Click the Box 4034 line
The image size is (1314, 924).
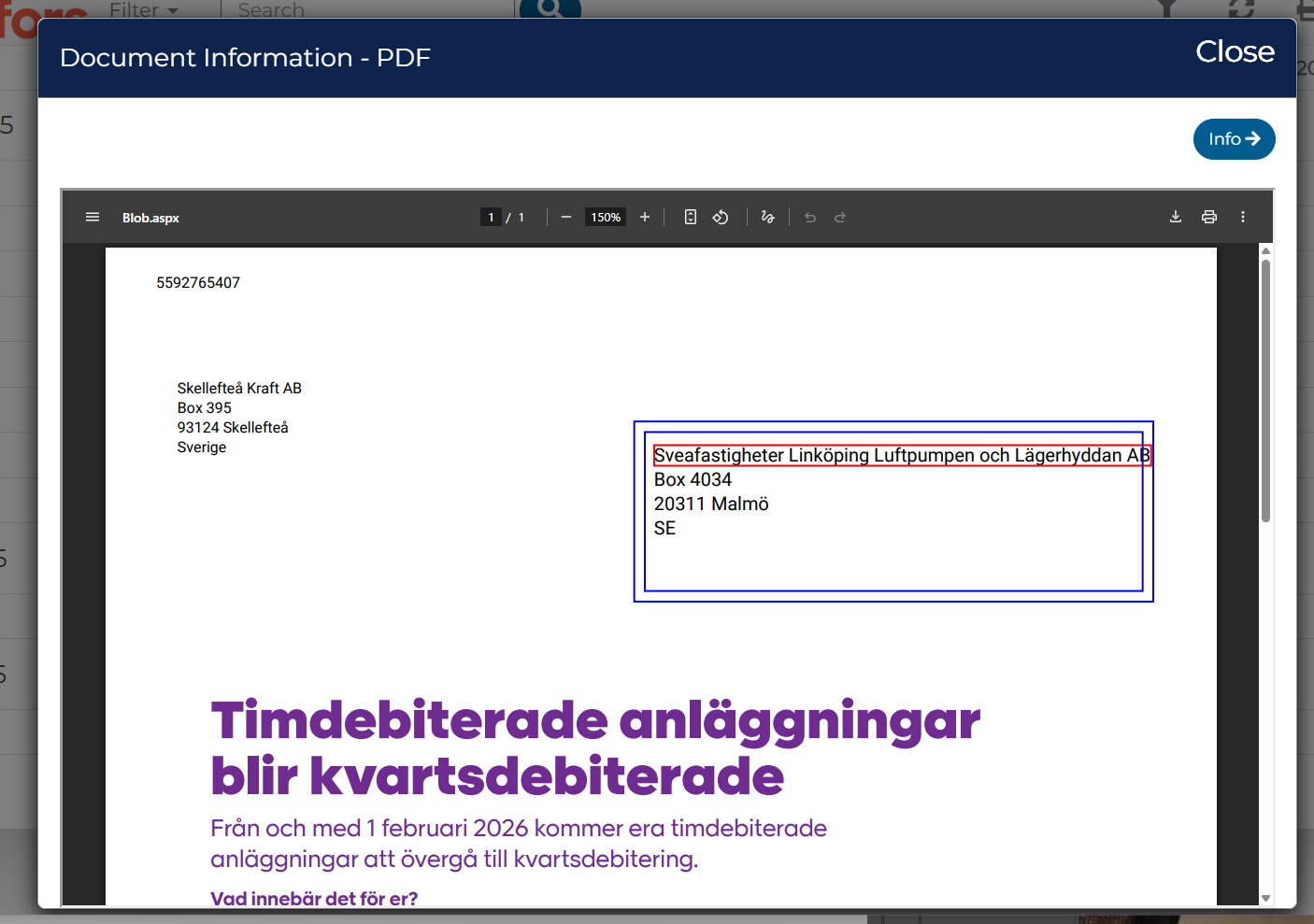[693, 479]
